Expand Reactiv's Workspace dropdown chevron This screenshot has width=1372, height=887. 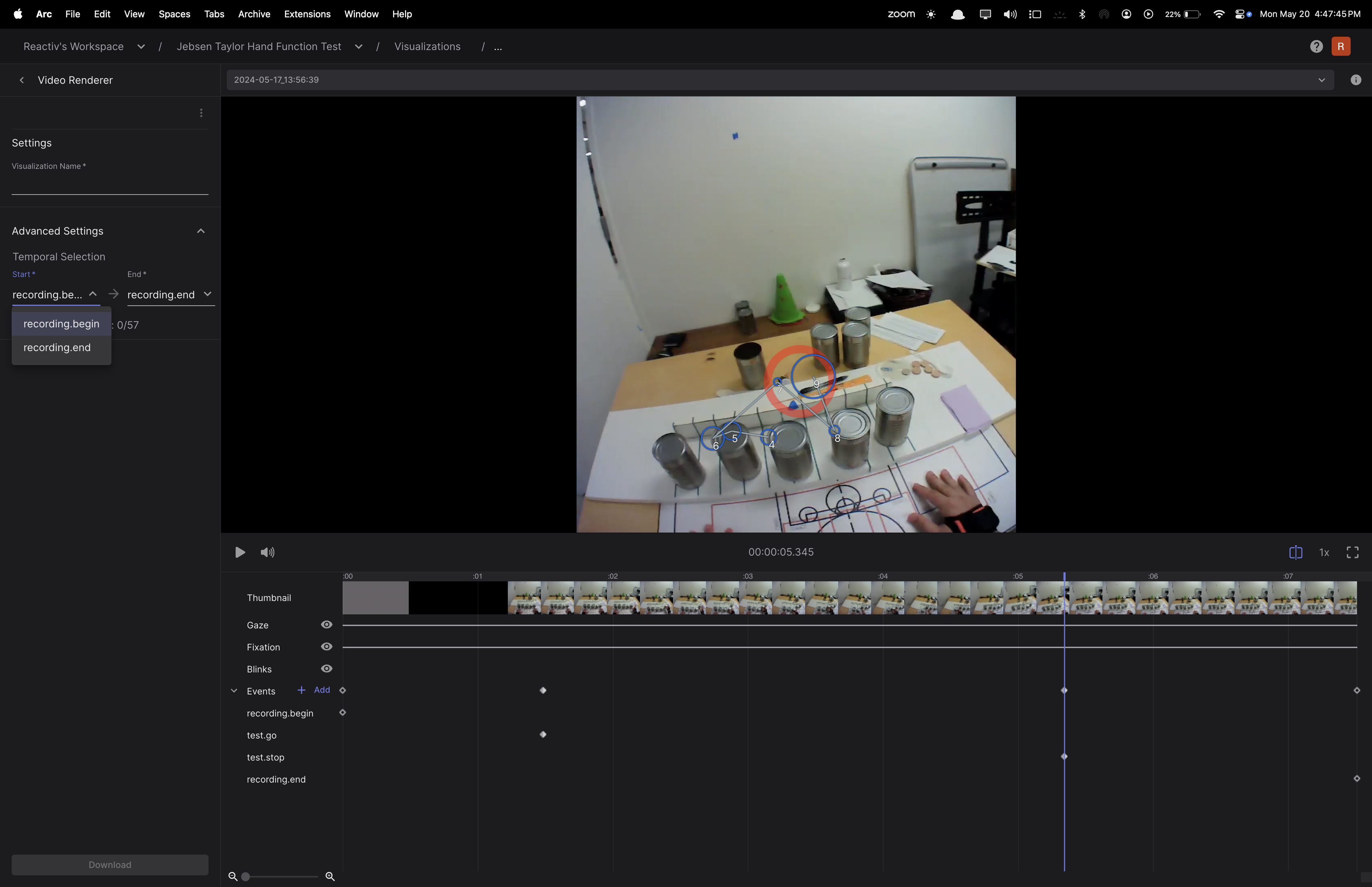141,47
